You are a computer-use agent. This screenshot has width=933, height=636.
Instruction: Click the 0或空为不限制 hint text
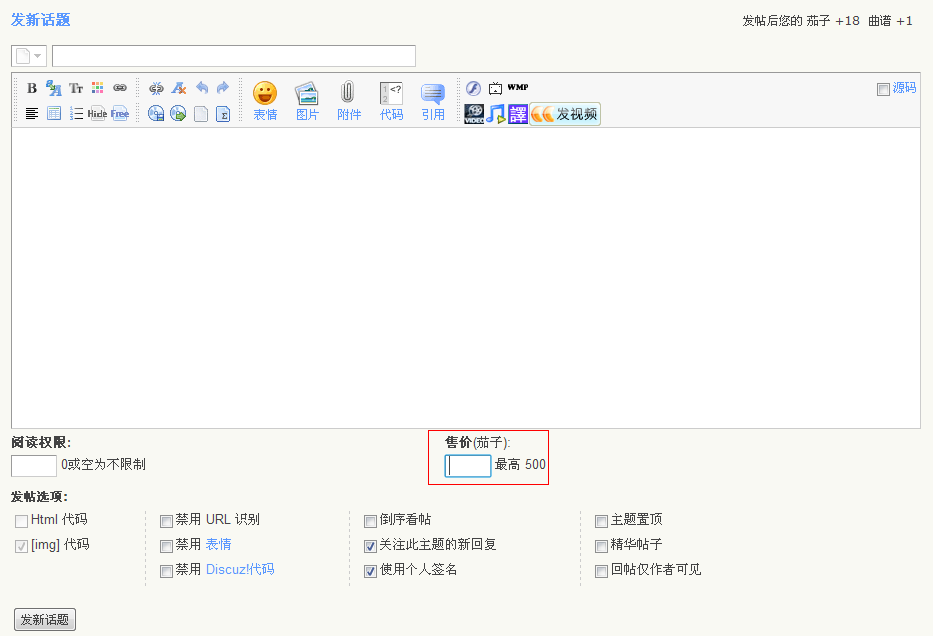pyautogui.click(x=104, y=465)
